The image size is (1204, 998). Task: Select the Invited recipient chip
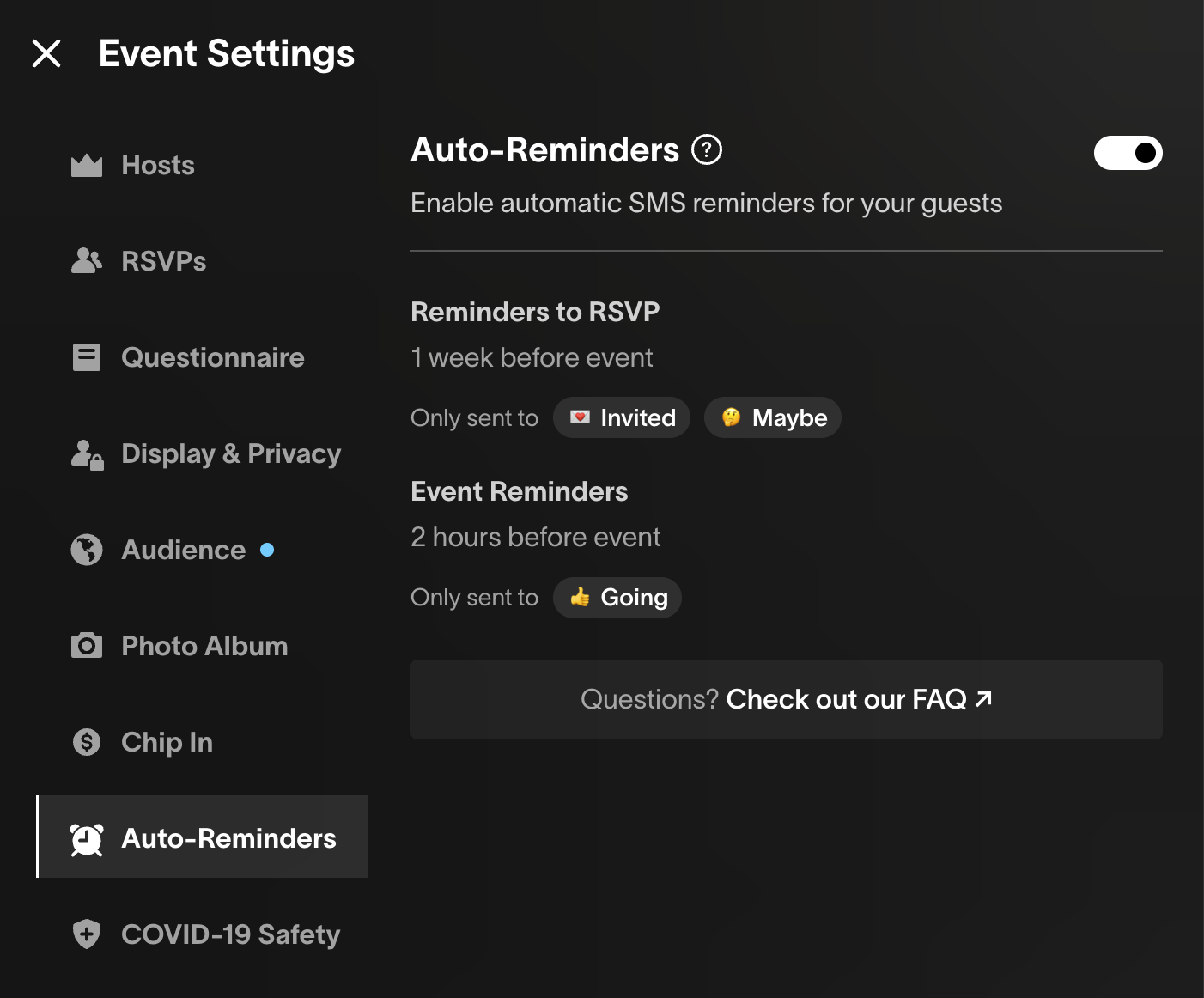pos(622,417)
